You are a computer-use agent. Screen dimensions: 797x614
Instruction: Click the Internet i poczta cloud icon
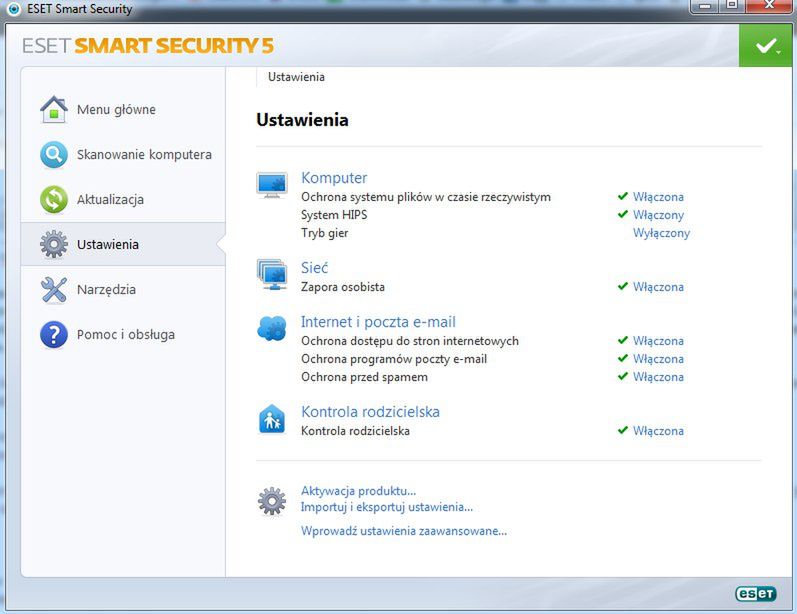pyautogui.click(x=272, y=328)
